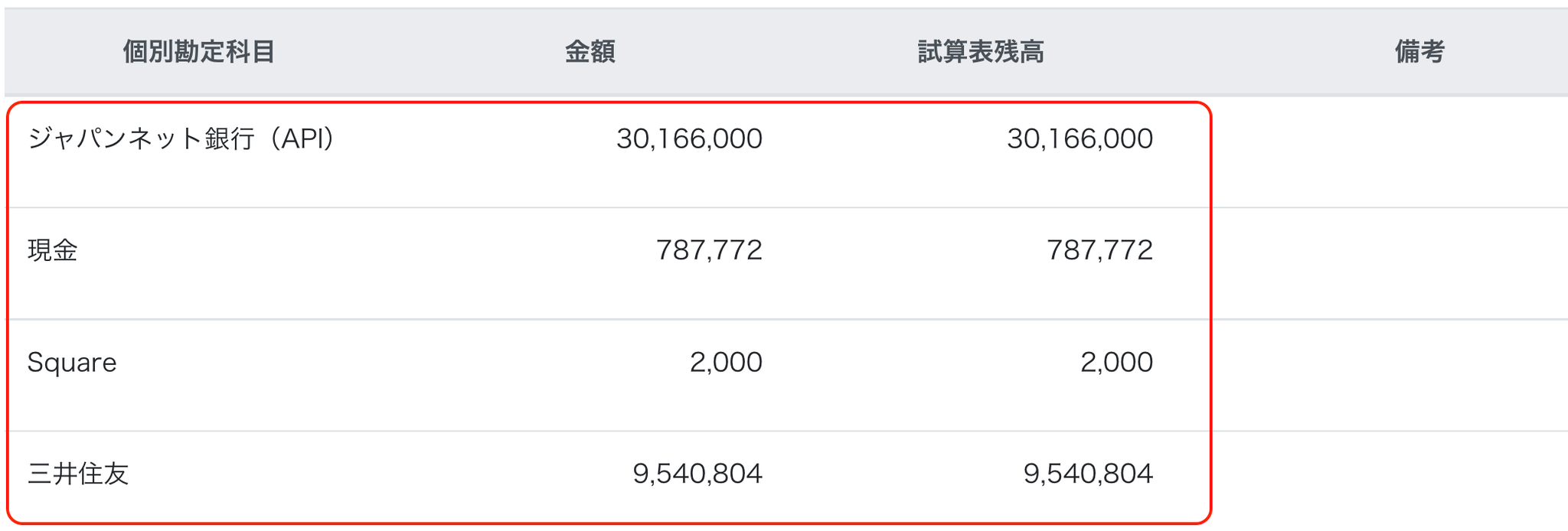This screenshot has width=1568, height=531.
Task: Select the 現金 account name
Action: click(x=53, y=251)
